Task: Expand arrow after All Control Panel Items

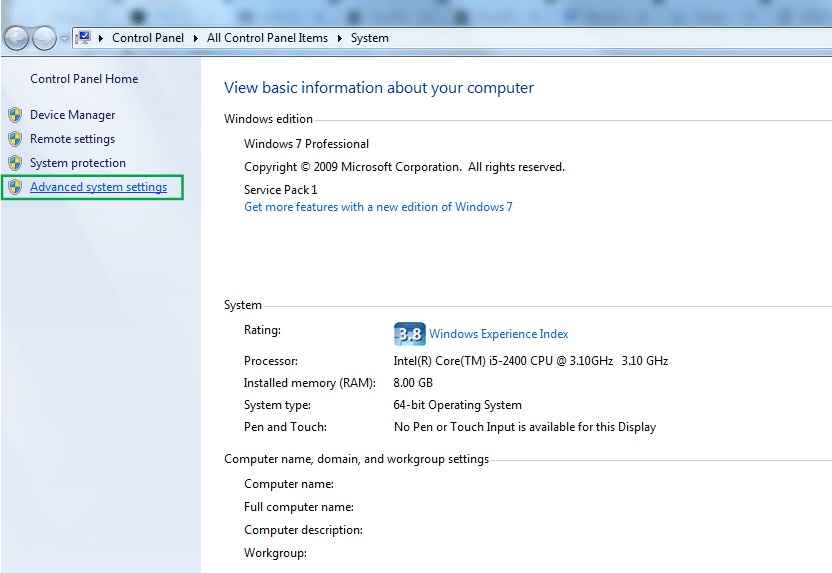Action: pyautogui.click(x=339, y=38)
